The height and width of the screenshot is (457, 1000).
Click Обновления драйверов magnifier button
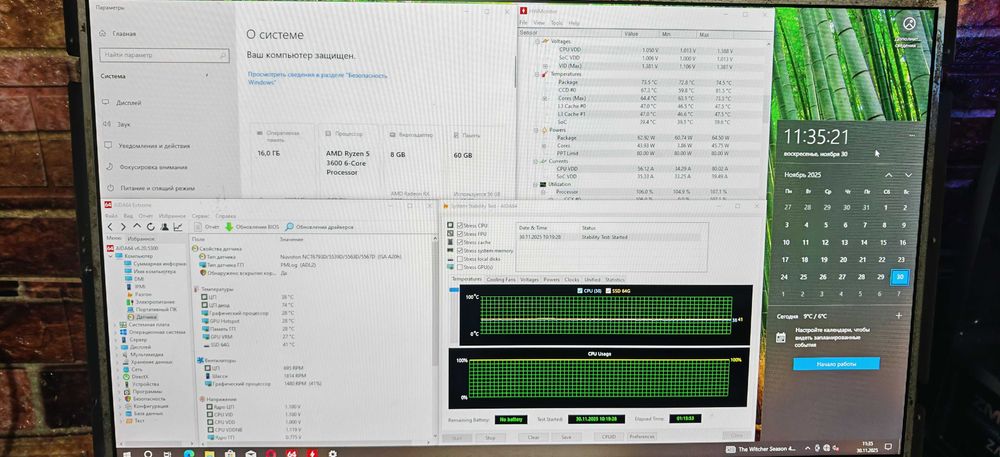coord(320,227)
